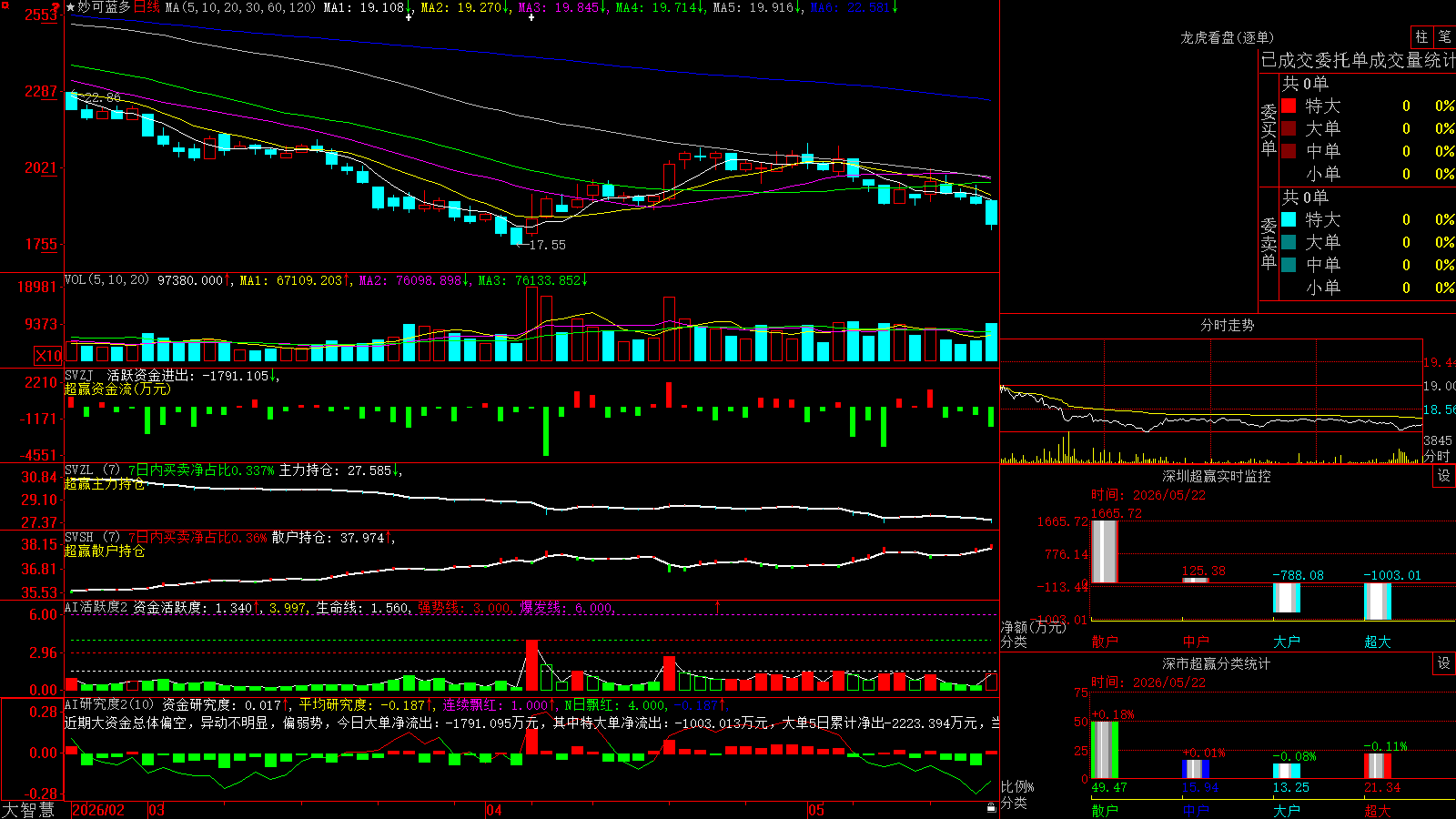Screen dimensions: 1456x819
Task: Click the X10 volume scale box
Action: pyautogui.click(x=48, y=356)
